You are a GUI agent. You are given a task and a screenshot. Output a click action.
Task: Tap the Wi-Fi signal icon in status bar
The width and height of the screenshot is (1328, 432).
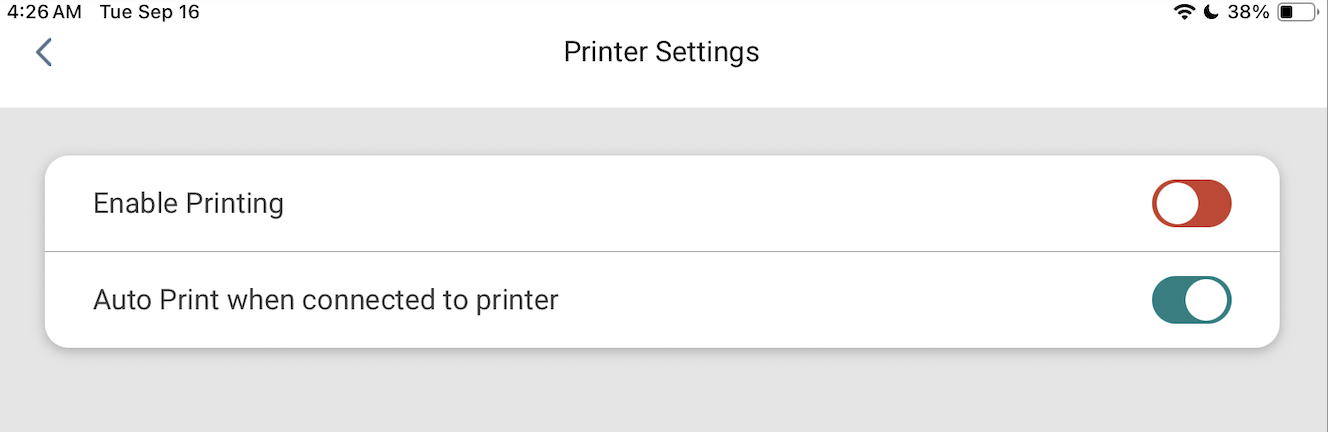(1185, 12)
